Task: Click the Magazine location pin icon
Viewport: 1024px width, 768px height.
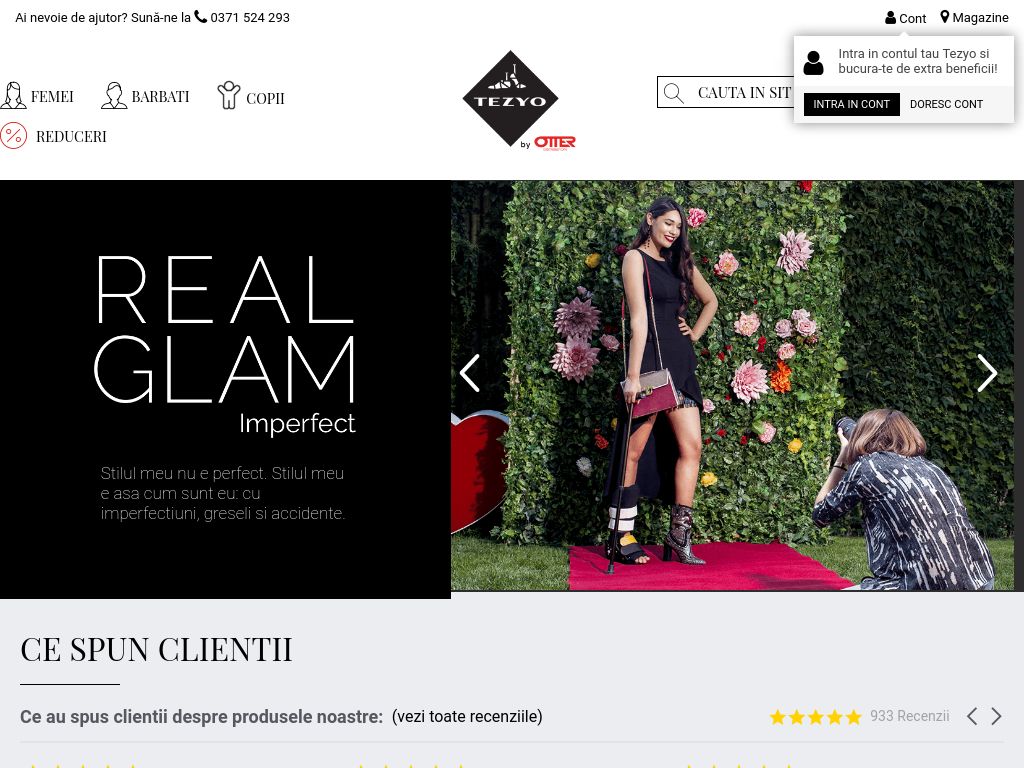Action: (944, 17)
